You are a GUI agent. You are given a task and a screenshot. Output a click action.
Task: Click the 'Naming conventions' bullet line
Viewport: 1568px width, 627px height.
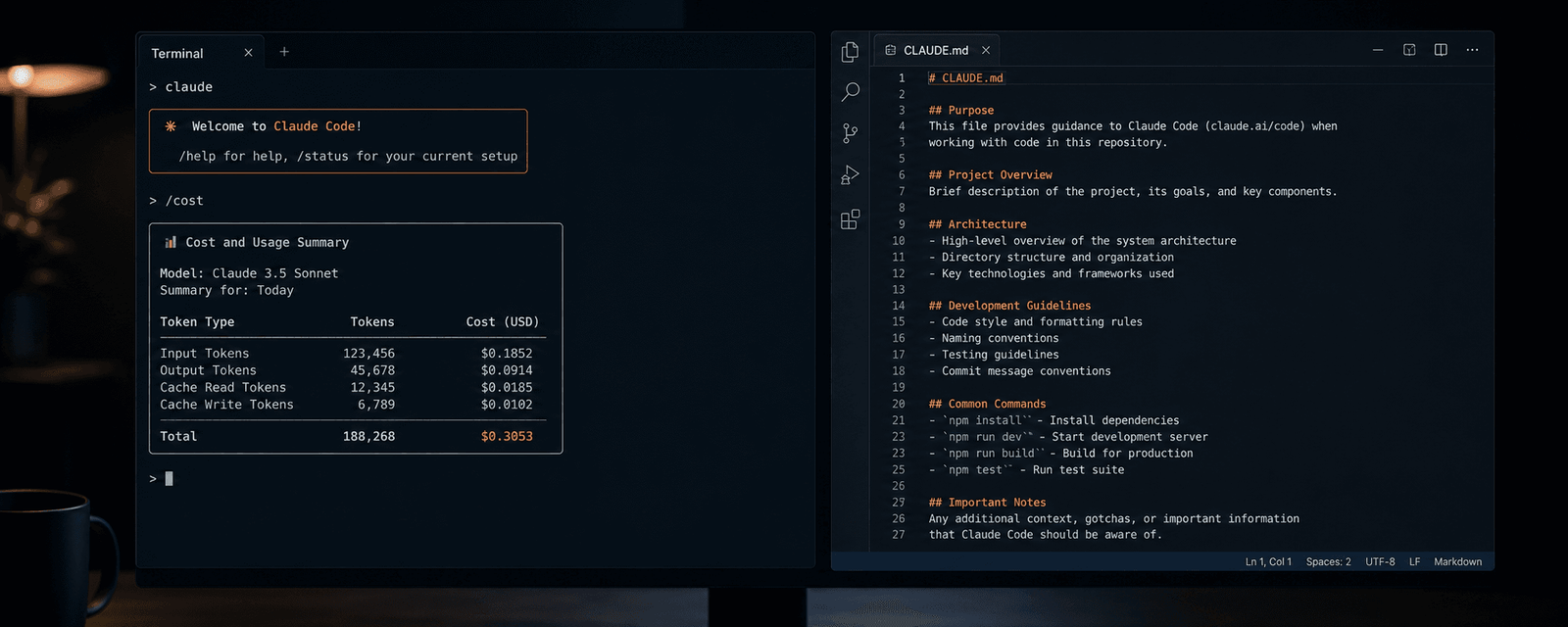(x=994, y=338)
